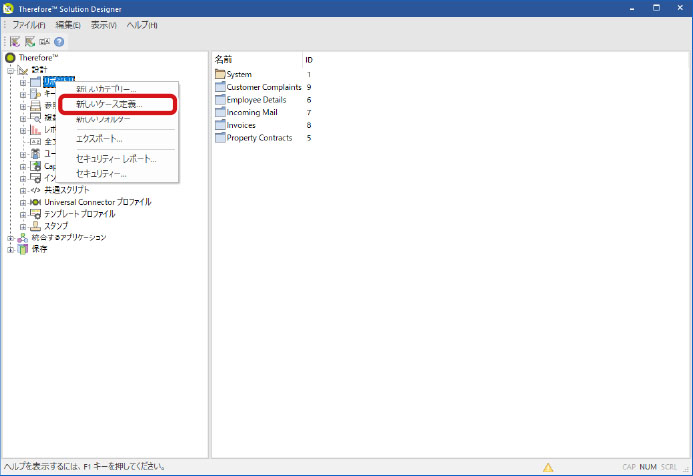Select Customer Complaints in the category list
The image size is (693, 476).
tap(264, 87)
